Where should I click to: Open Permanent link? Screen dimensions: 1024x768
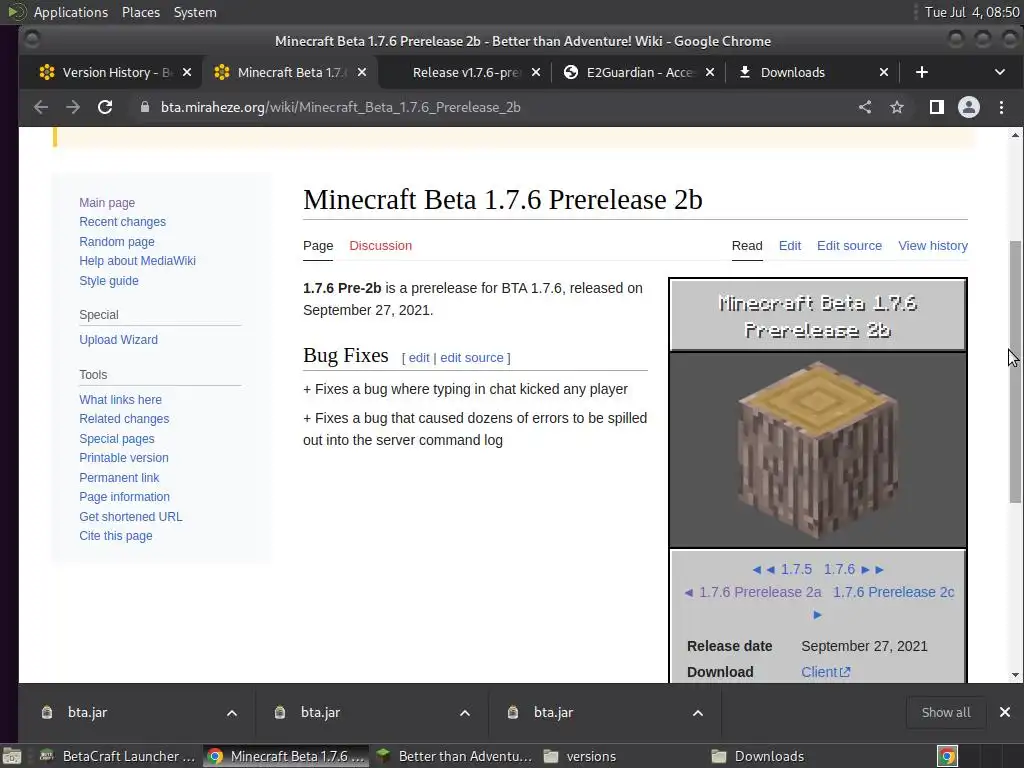coord(119,478)
